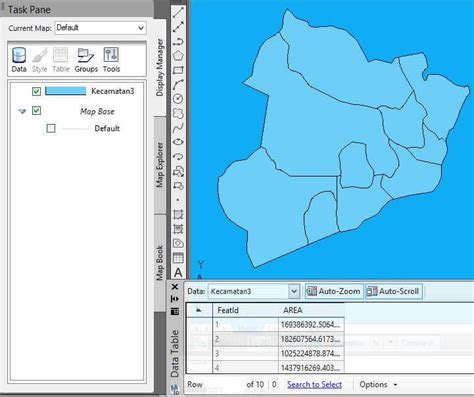
Task: Select the Region tool
Action: (x=178, y=243)
